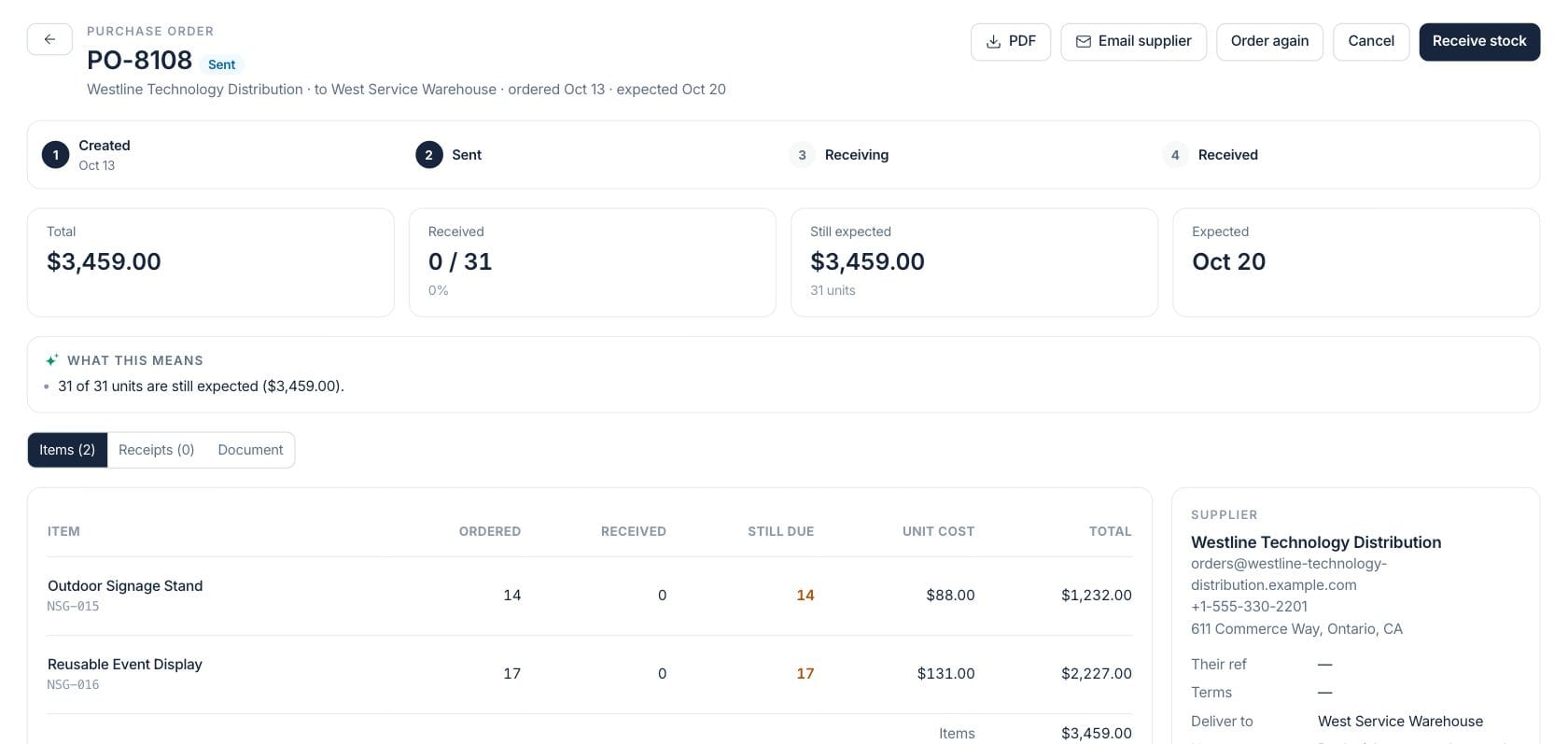The image size is (1568, 744).
Task: Click the supplier phone number +1-555-330-2201
Action: pos(1249,607)
